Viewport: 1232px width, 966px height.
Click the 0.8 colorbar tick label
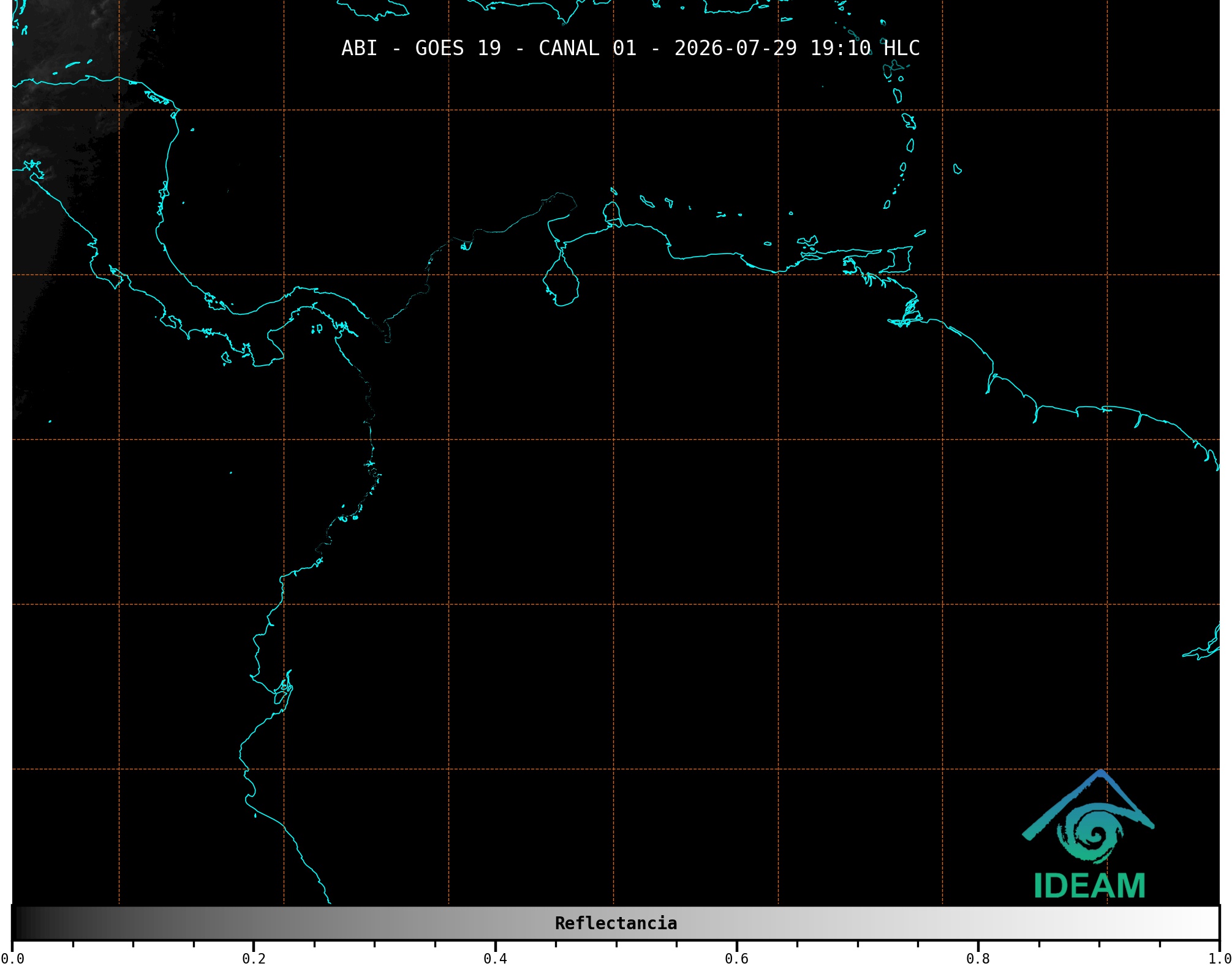click(x=978, y=959)
